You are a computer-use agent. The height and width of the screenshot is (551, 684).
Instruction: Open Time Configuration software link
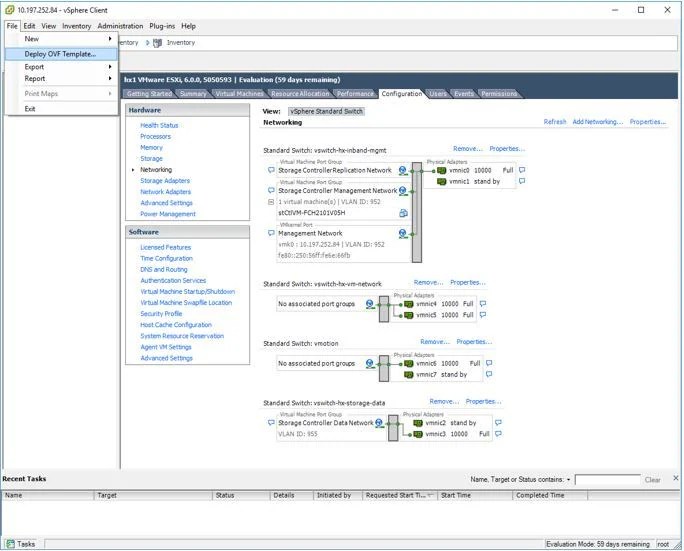tap(166, 259)
